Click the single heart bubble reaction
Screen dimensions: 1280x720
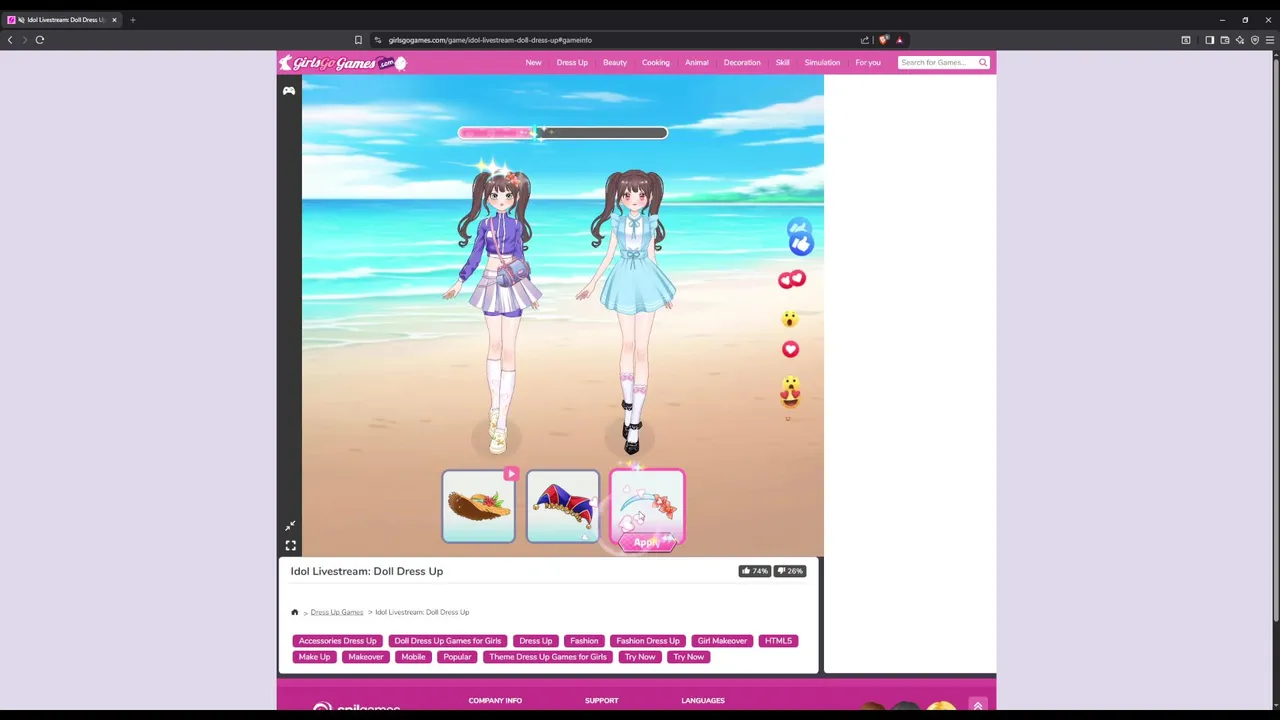coord(790,349)
